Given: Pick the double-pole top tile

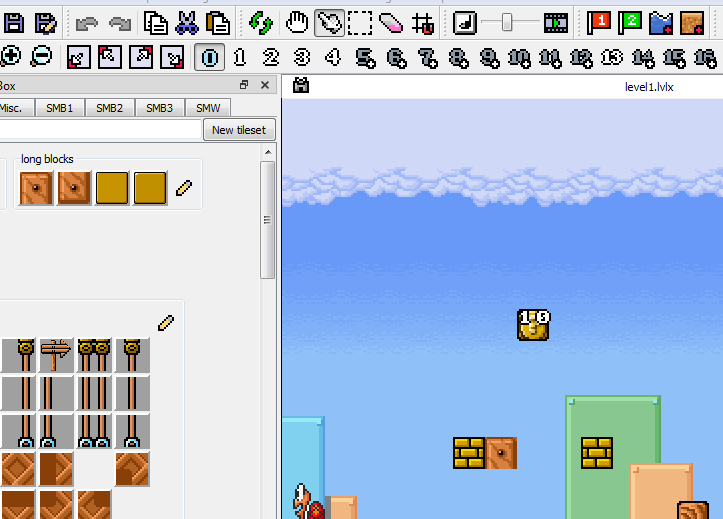Looking at the screenshot, I should 94,355.
